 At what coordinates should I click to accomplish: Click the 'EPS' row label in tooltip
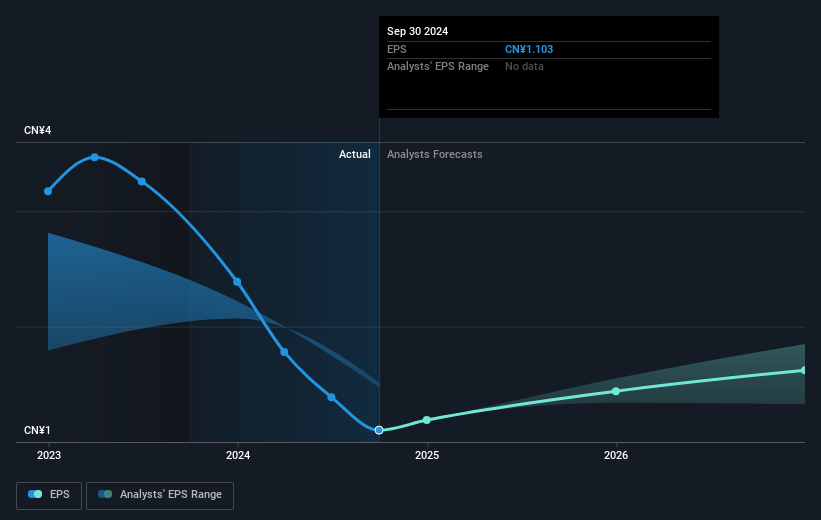[x=396, y=49]
